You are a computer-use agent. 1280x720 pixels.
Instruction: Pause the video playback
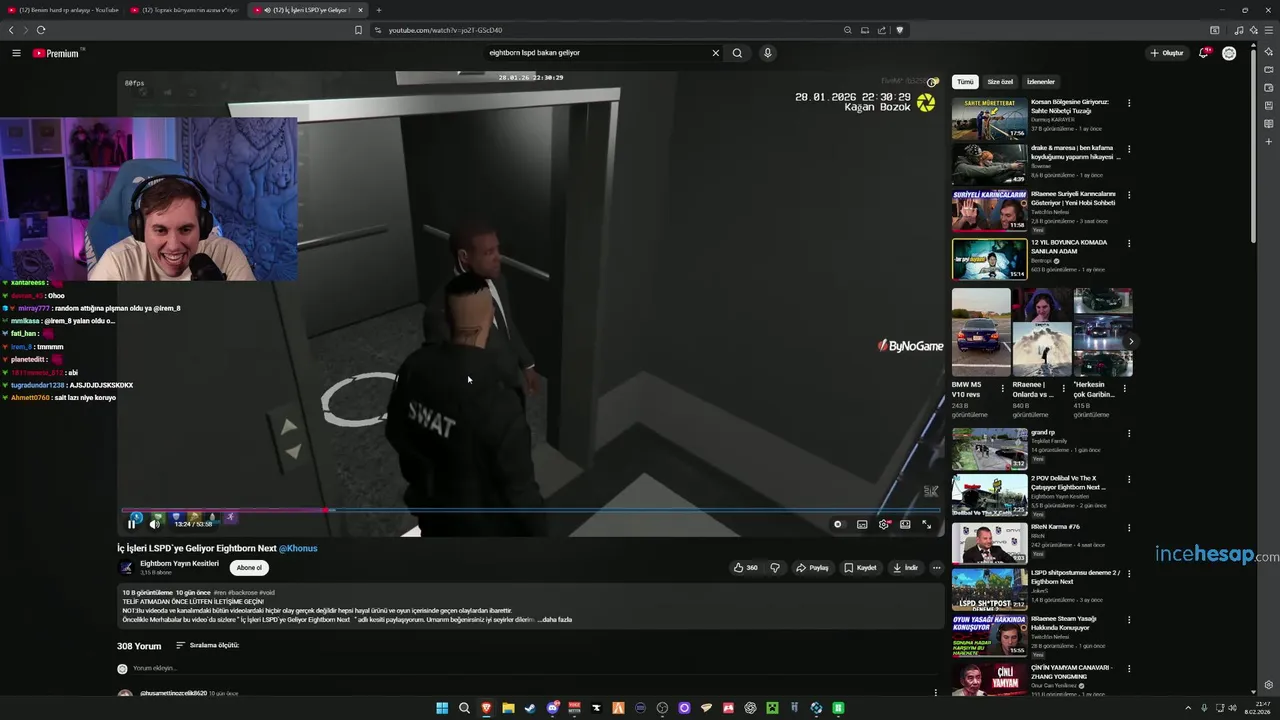tap(131, 524)
